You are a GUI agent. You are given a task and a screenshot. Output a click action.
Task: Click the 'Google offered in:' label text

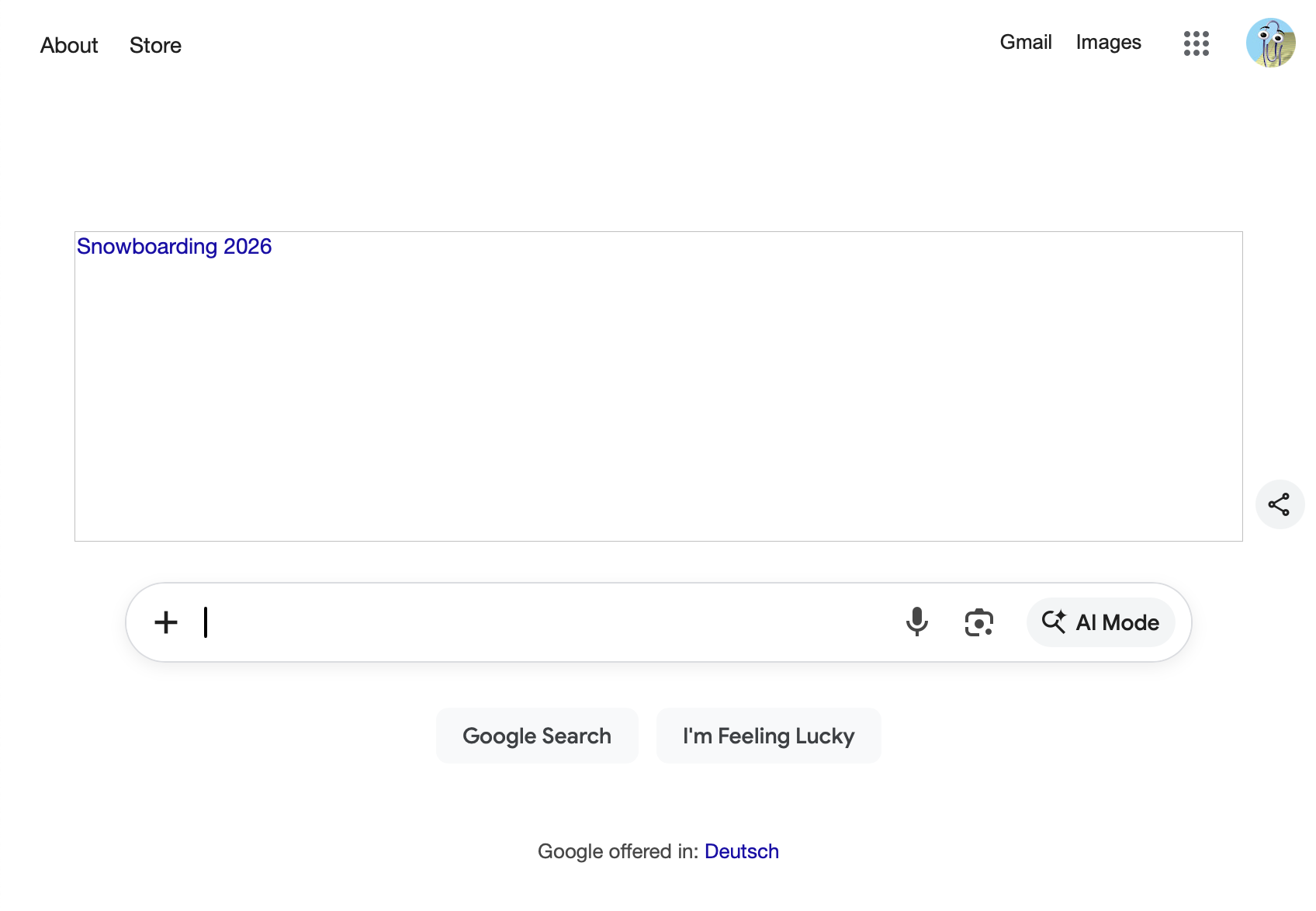click(x=618, y=851)
